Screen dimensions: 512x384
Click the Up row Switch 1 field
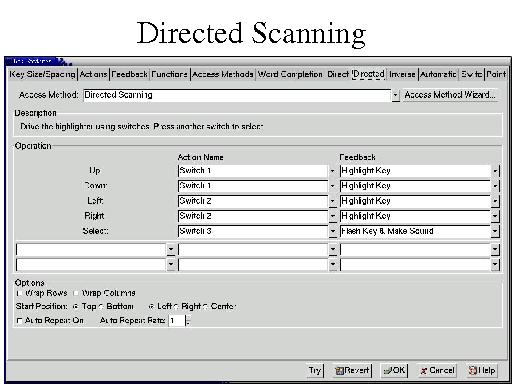coord(253,171)
